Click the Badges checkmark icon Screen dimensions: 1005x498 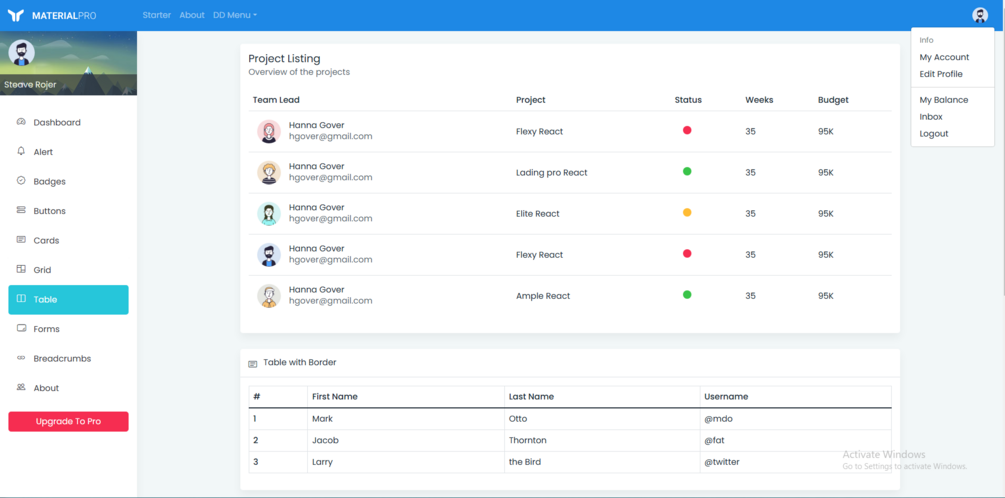(21, 181)
